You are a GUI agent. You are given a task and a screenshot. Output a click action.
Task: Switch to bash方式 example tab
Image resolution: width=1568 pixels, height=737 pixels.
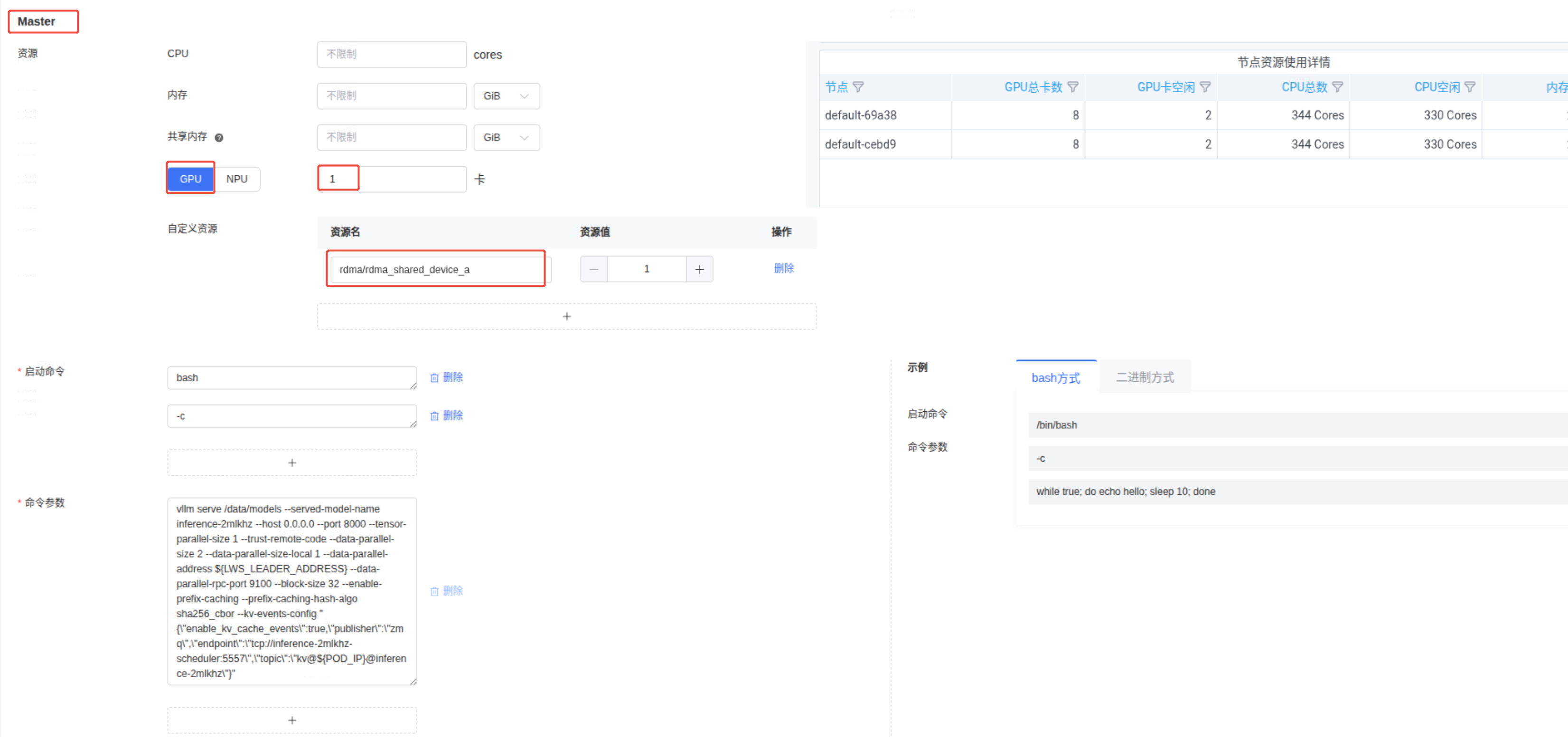coord(1055,378)
